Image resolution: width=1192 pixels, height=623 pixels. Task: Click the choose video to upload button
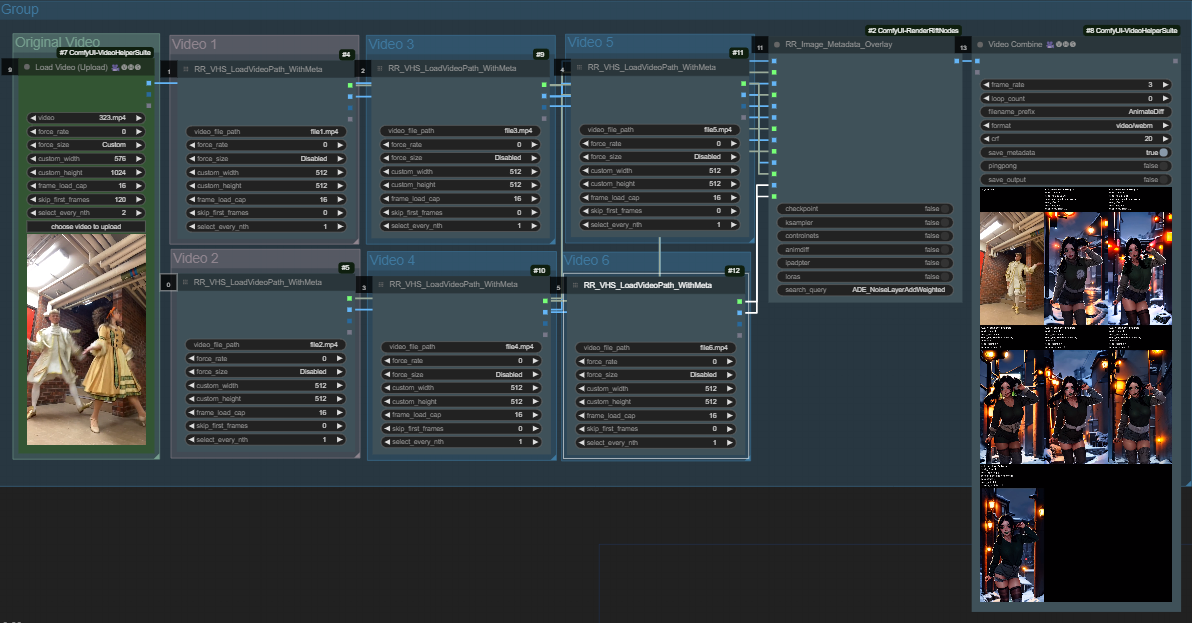pos(86,226)
